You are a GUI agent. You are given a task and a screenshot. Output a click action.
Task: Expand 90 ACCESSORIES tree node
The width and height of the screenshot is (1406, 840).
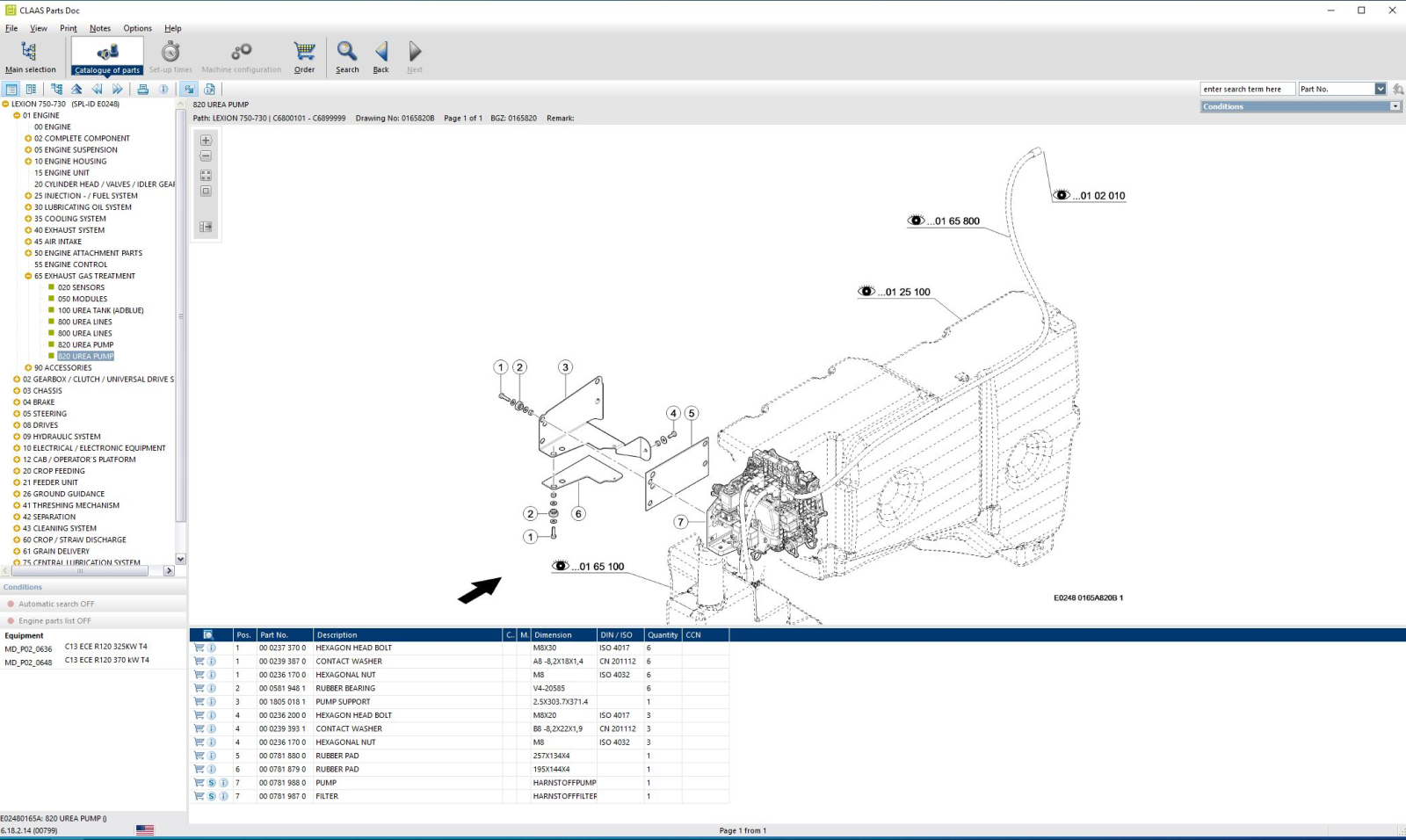click(28, 368)
